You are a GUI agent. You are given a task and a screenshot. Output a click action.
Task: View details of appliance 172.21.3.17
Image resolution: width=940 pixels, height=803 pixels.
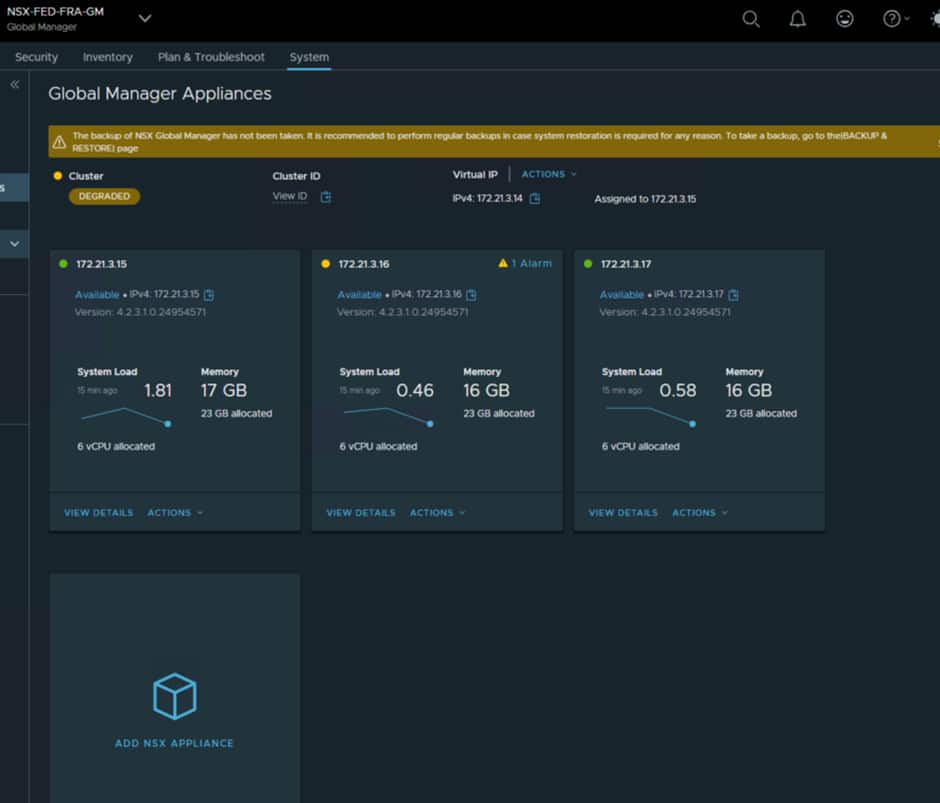point(623,513)
